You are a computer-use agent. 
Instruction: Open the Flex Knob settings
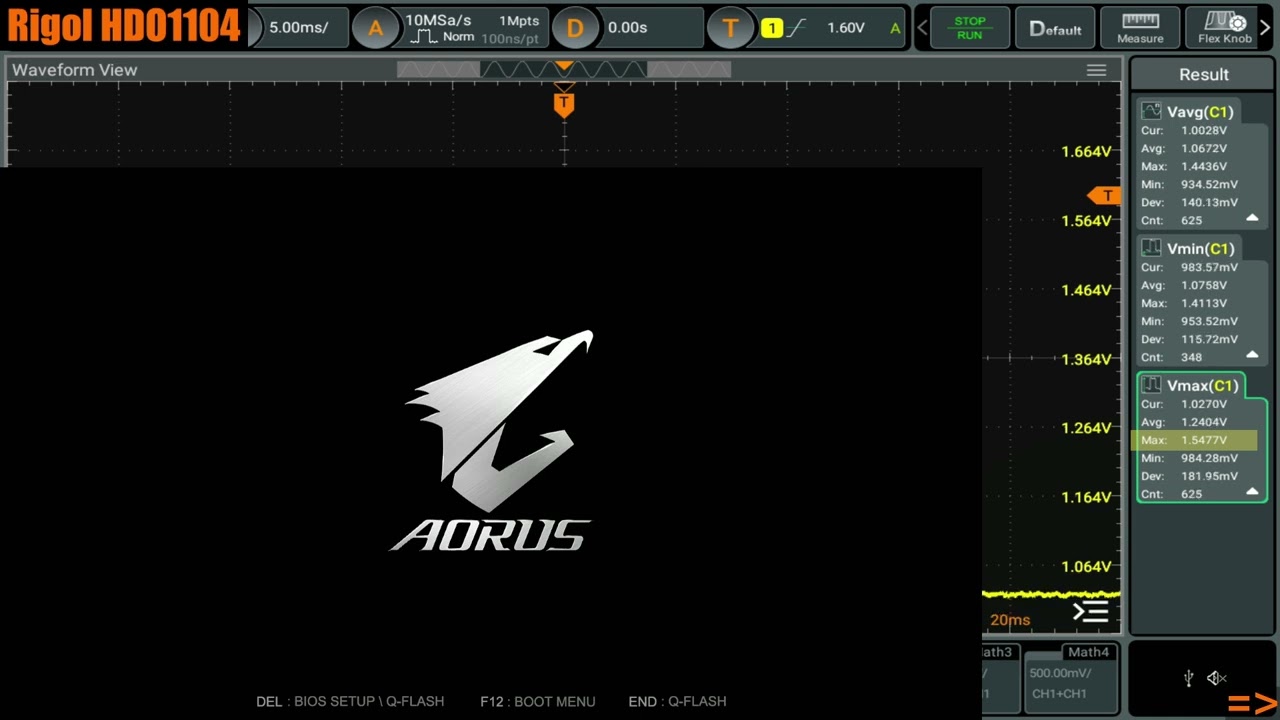[1225, 28]
